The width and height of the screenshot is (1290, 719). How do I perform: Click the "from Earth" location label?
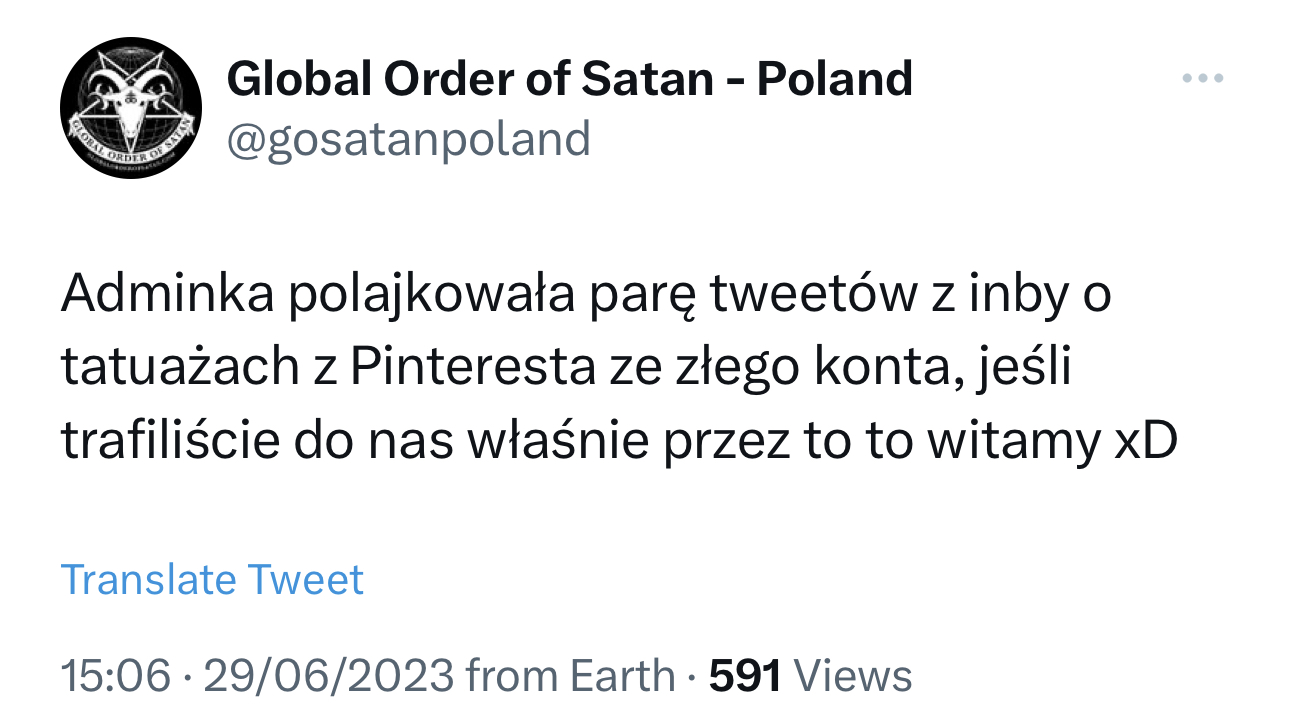click(570, 676)
